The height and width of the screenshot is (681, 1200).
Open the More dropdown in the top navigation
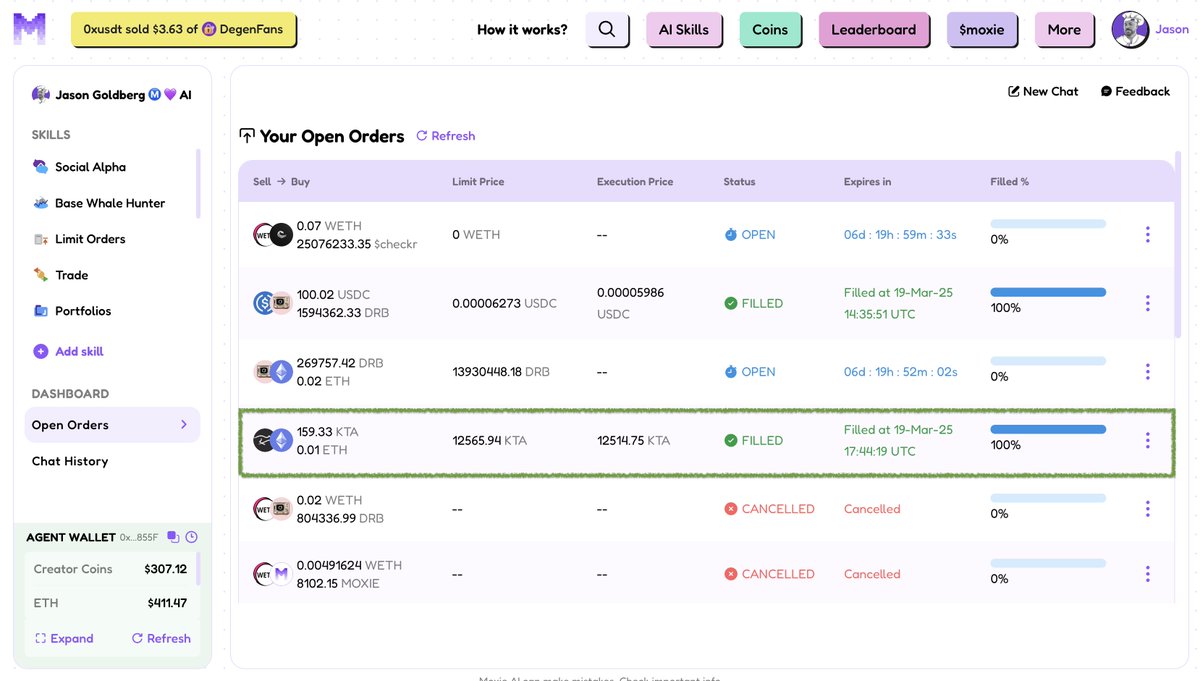tap(1064, 30)
